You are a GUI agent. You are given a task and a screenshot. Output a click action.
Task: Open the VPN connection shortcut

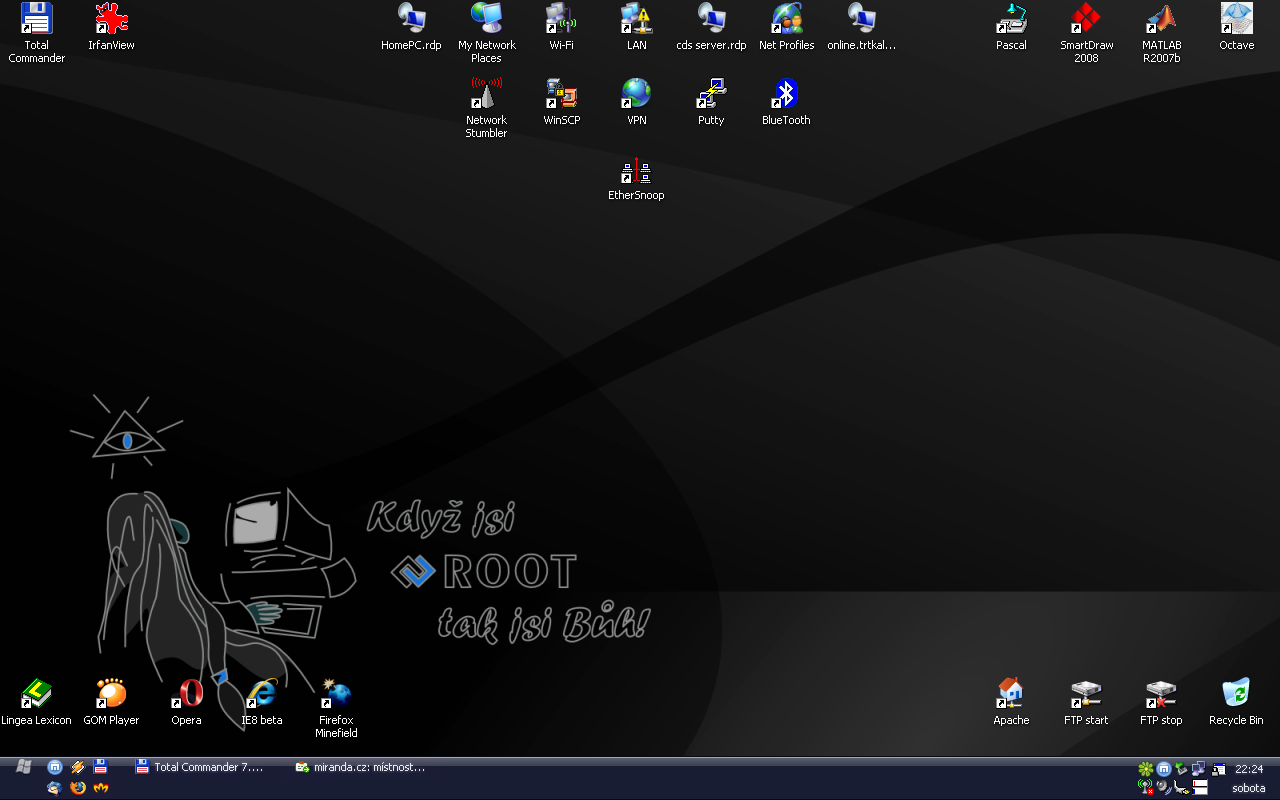(636, 102)
